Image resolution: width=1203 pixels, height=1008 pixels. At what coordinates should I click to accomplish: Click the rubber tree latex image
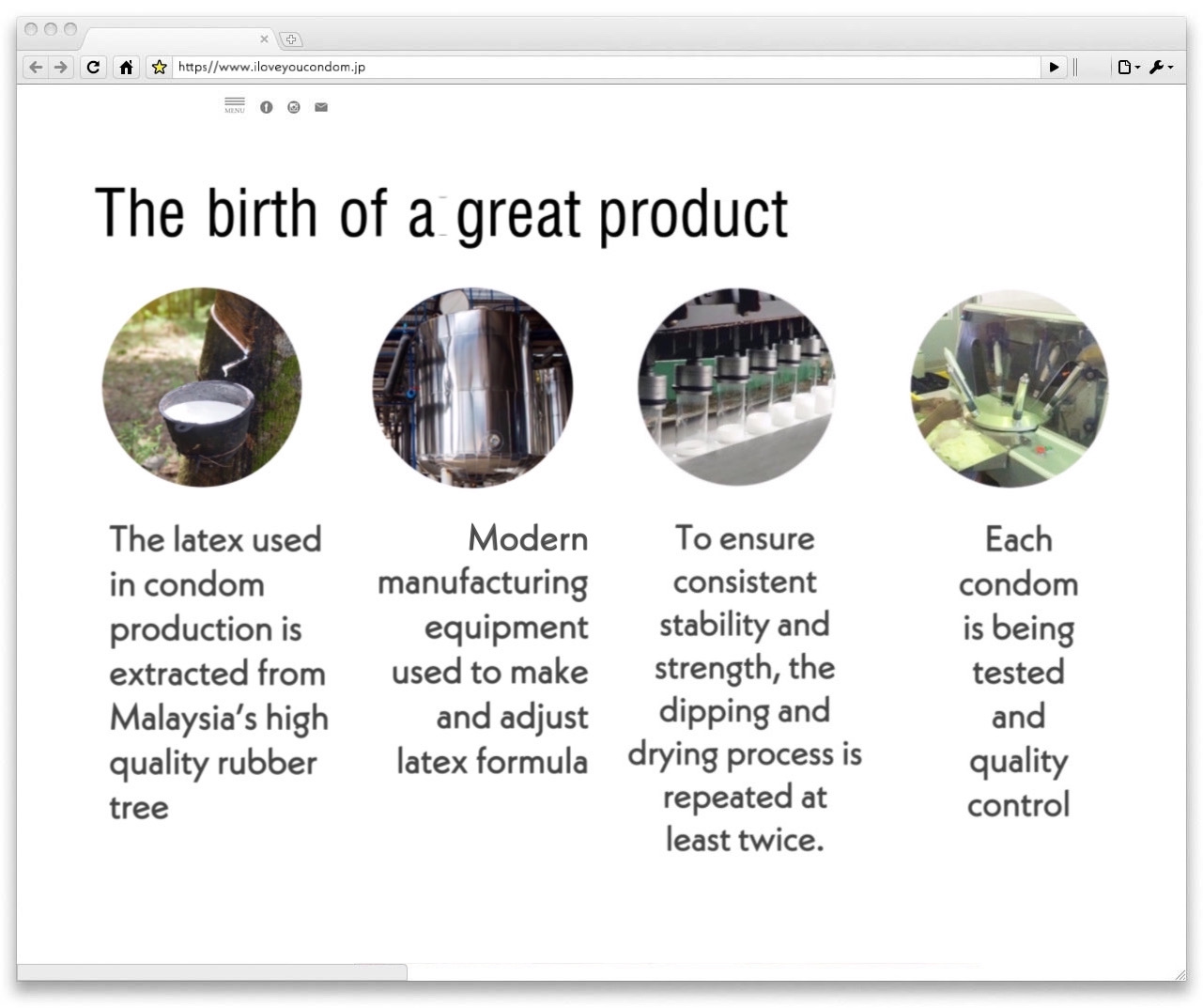pos(202,387)
